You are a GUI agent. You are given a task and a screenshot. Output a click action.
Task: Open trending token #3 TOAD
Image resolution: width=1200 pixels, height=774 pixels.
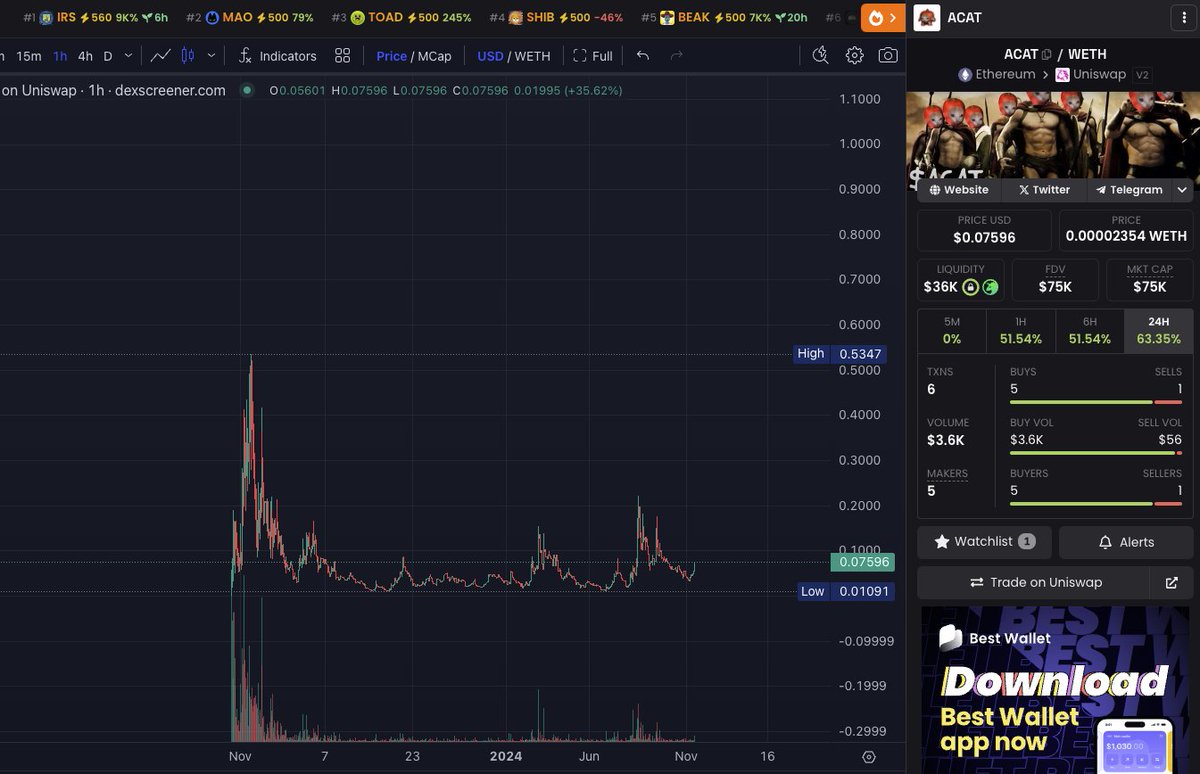tap(403, 17)
